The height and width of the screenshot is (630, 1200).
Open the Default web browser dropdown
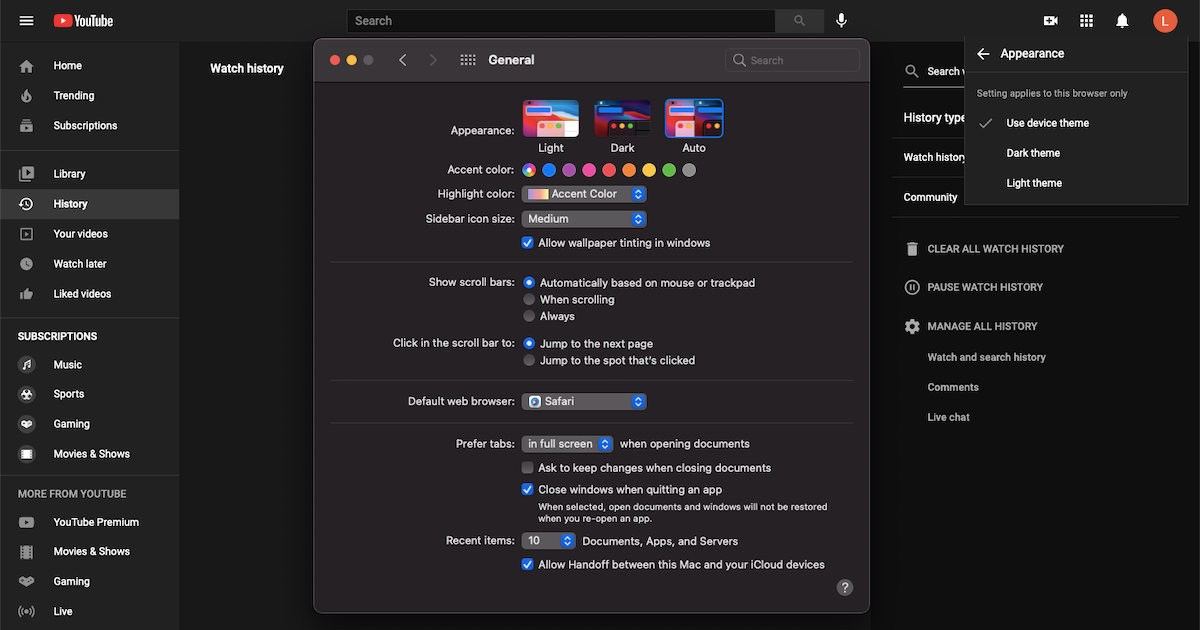(x=584, y=401)
